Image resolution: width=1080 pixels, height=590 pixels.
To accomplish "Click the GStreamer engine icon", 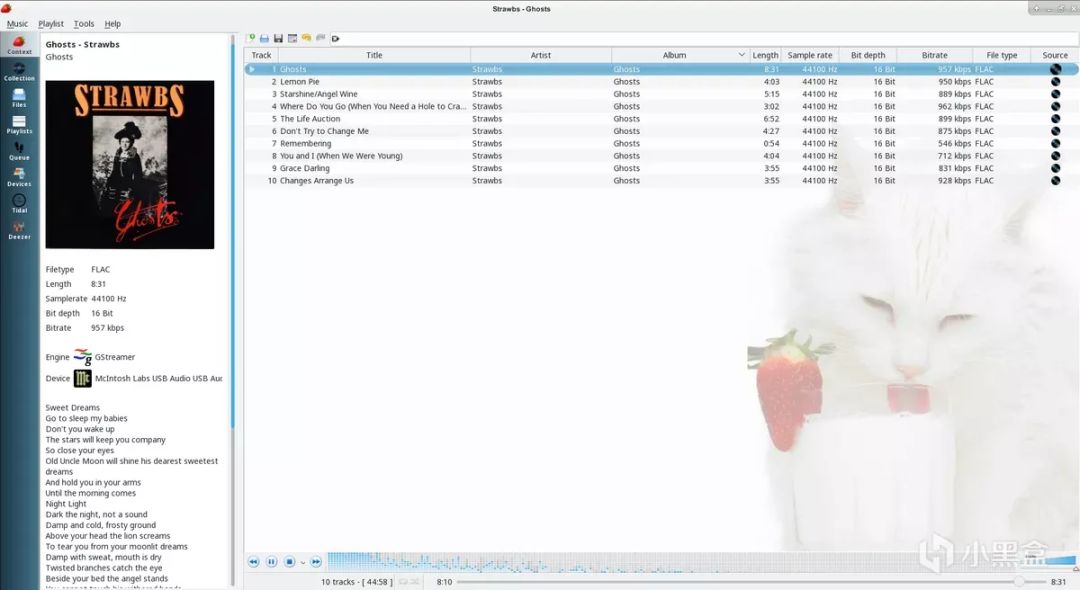I will point(83,357).
